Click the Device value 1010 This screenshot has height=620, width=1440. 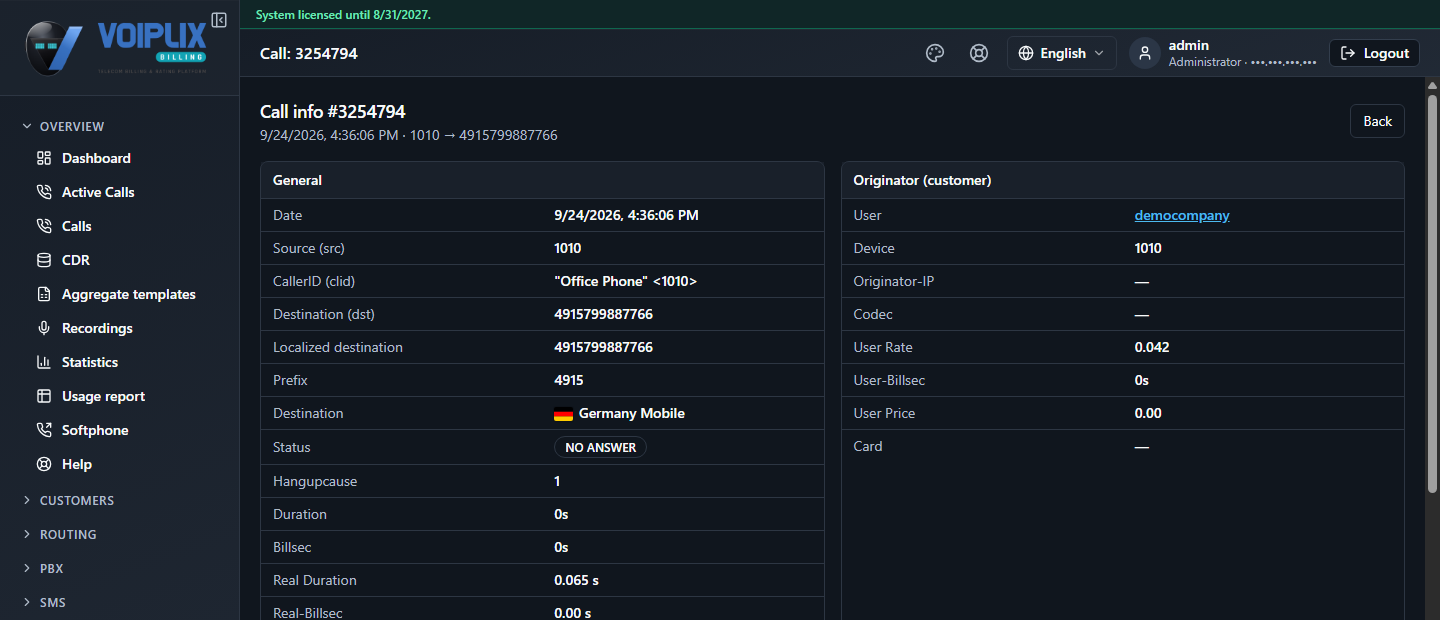tap(1148, 248)
